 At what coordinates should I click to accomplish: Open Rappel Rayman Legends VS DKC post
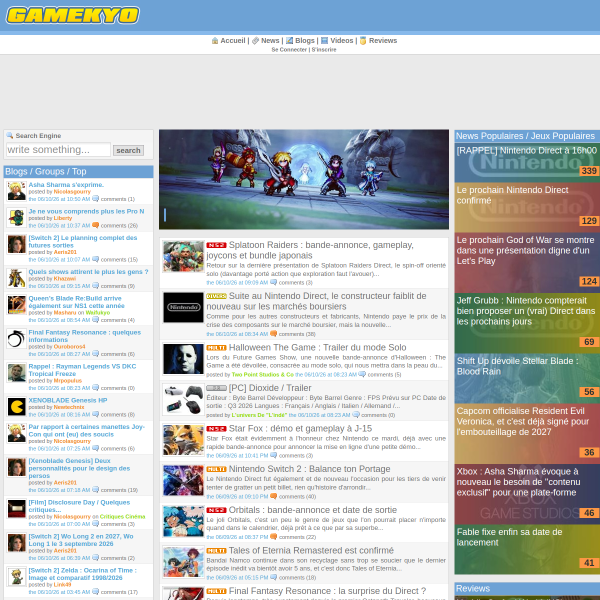[82, 370]
